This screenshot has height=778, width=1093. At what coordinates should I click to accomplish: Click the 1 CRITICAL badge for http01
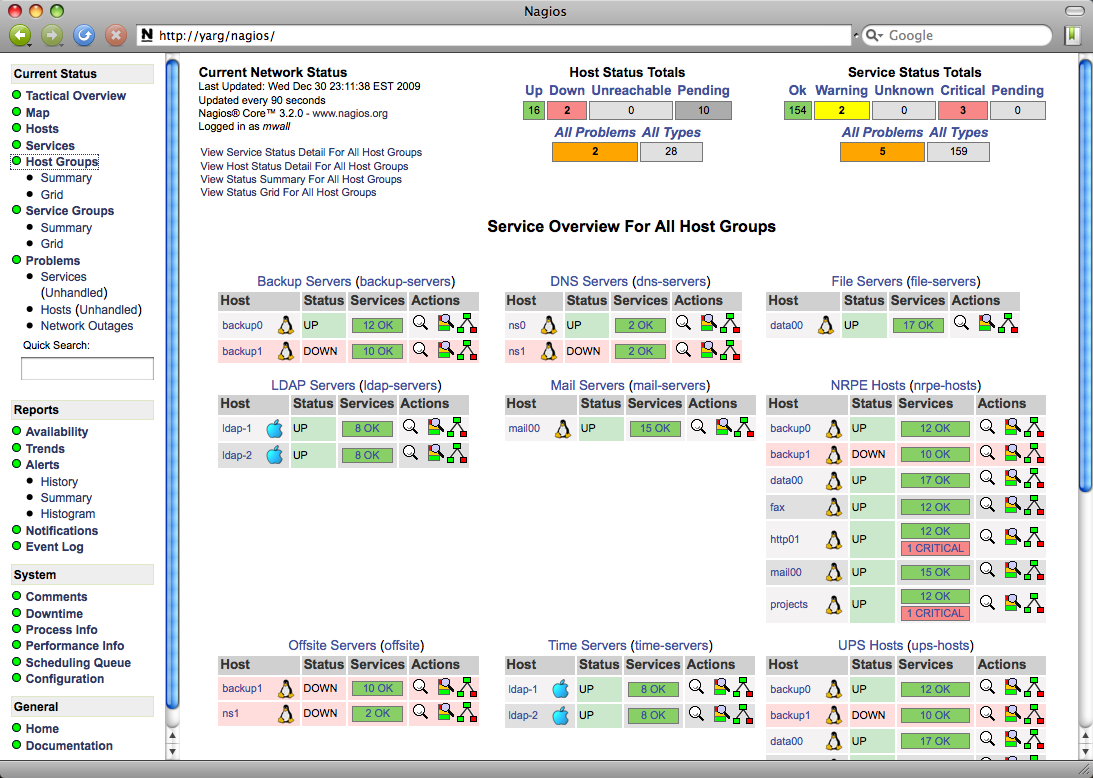935,548
